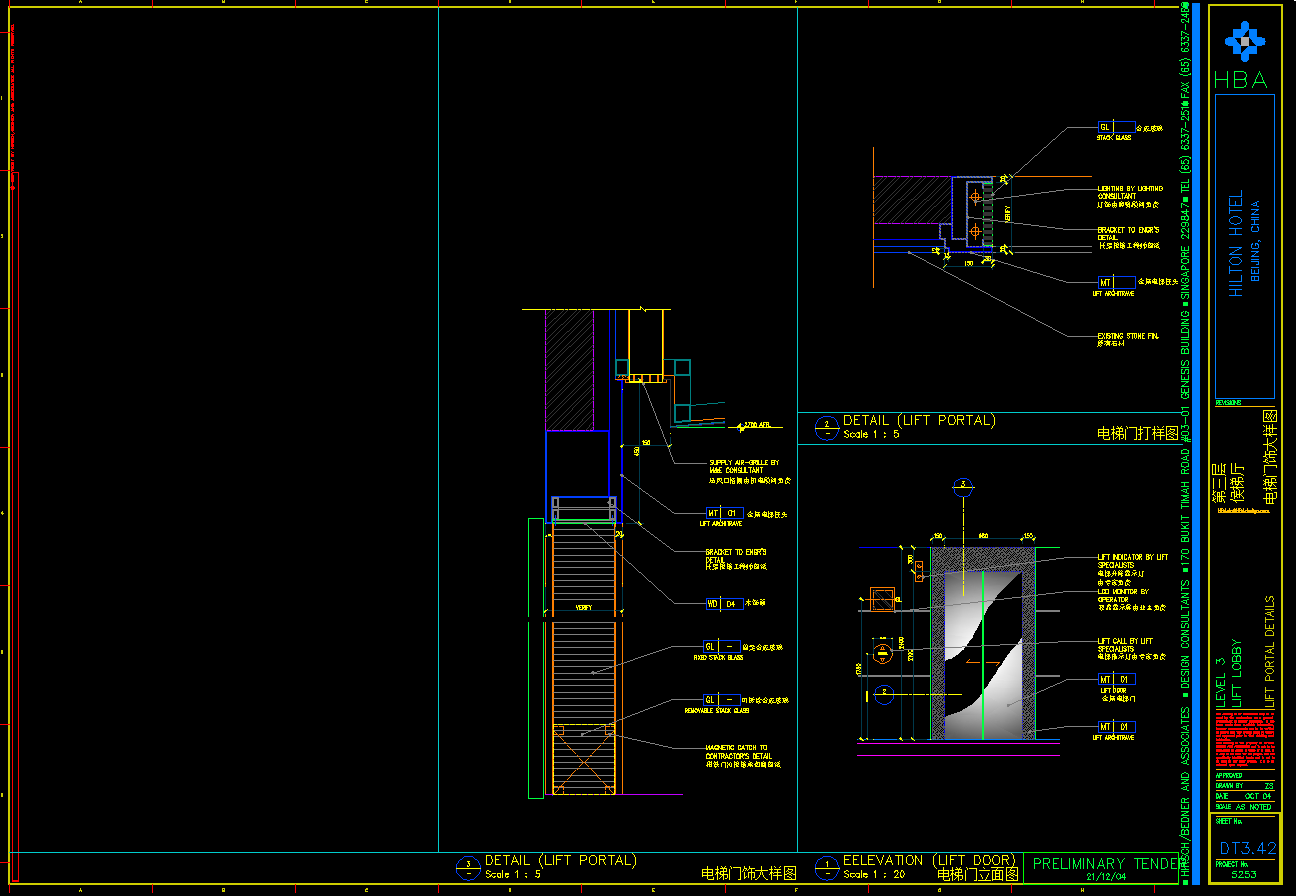Select the Lighting by Lighting Consultant note
The image size is (1296, 896).
click(1130, 192)
